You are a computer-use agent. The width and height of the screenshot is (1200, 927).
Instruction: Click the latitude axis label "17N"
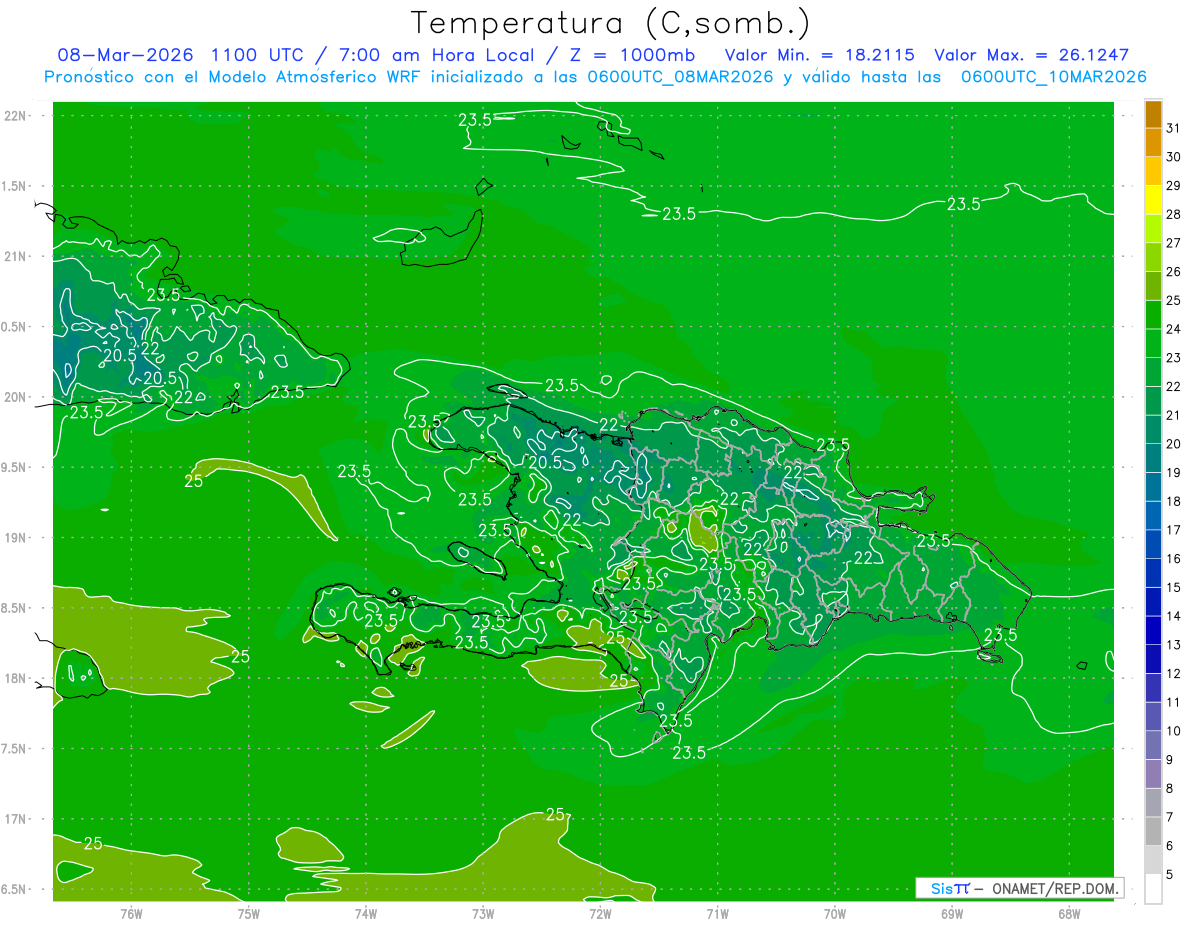click(x=16, y=820)
